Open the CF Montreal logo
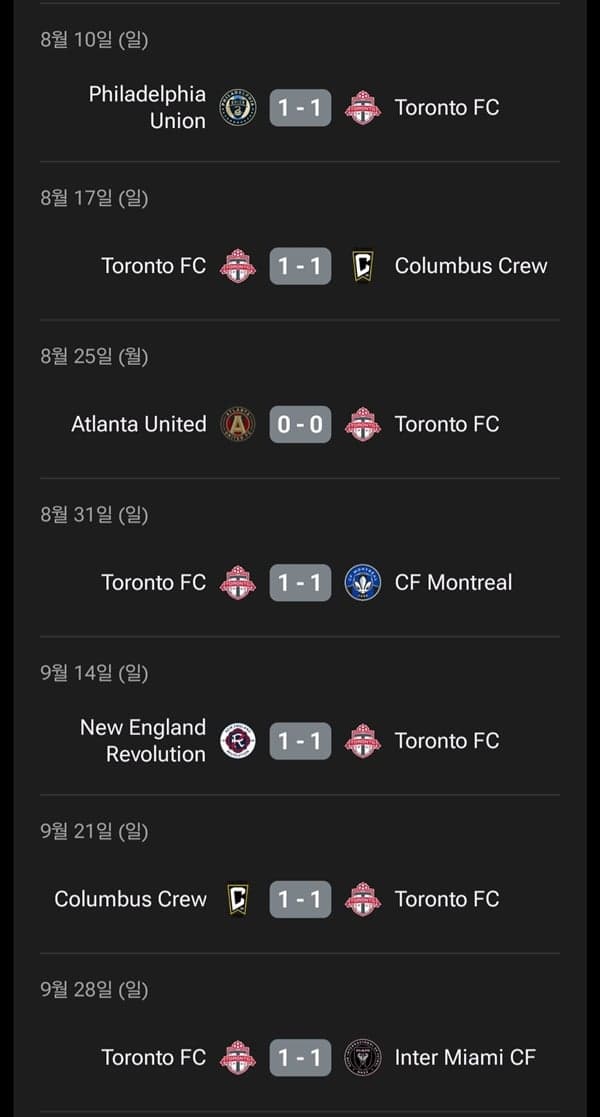The image size is (600, 1117). [363, 582]
